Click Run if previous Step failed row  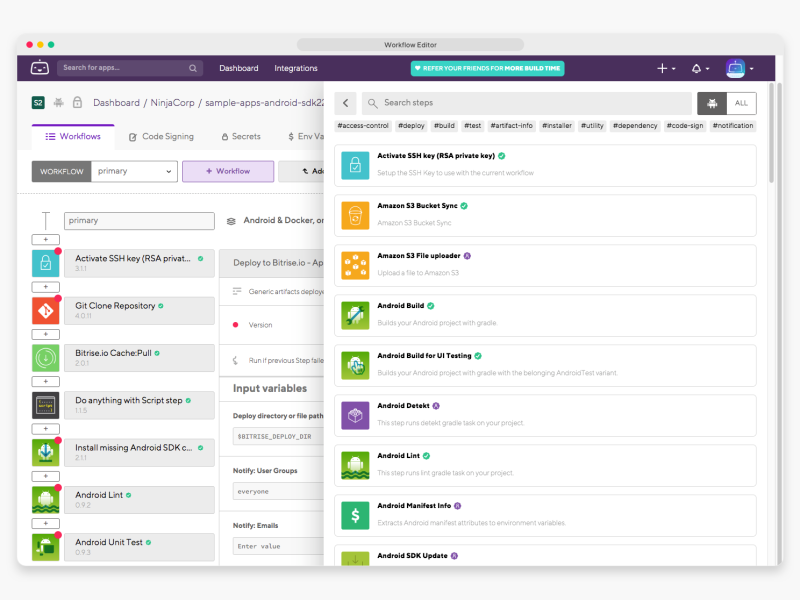tap(271, 361)
